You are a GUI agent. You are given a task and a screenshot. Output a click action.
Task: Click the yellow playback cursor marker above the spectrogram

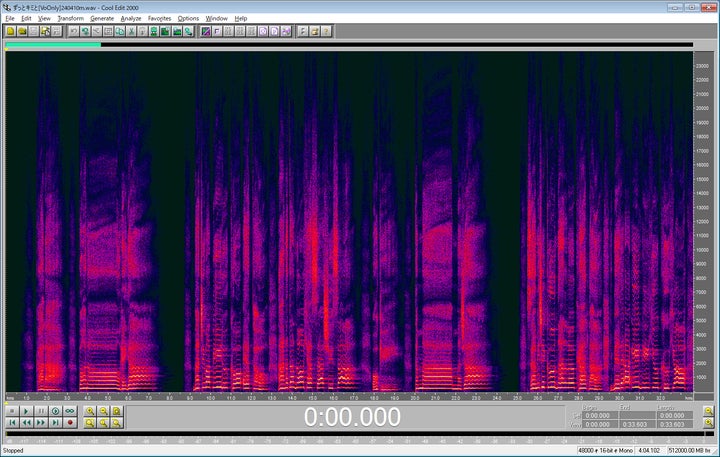7,49
